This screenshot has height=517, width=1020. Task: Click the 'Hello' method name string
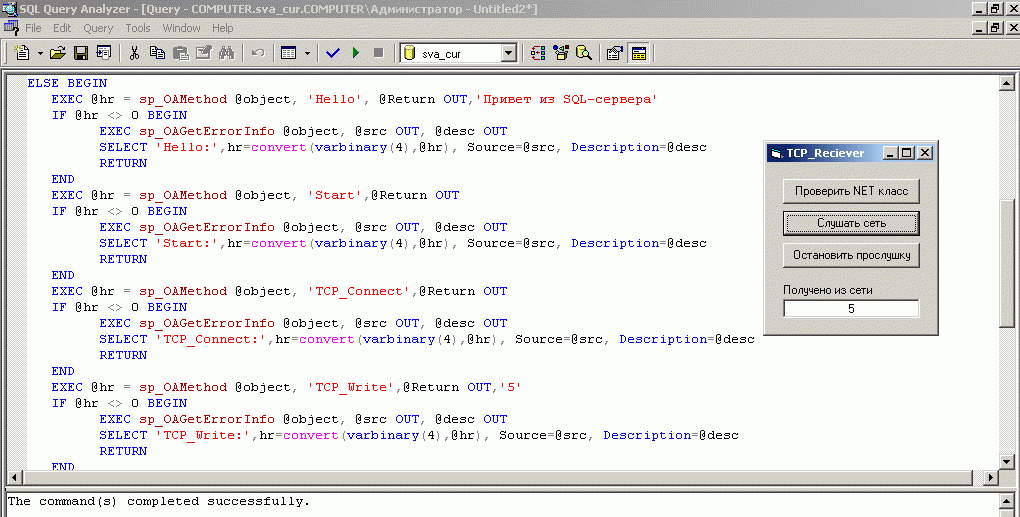335,99
